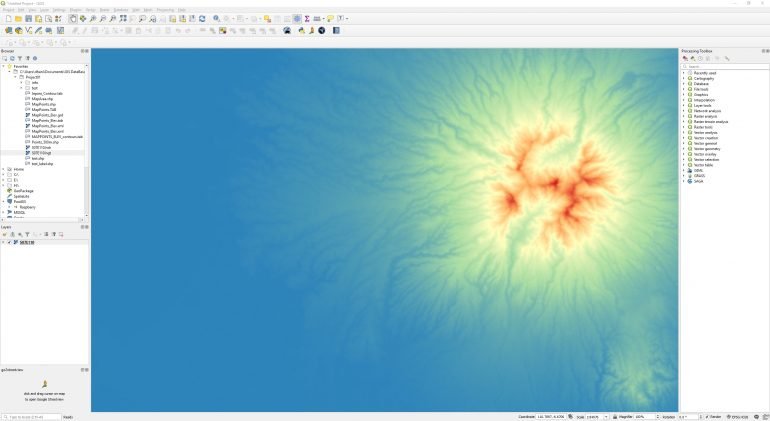Select the MapArea.shp file in Browser

point(42,99)
